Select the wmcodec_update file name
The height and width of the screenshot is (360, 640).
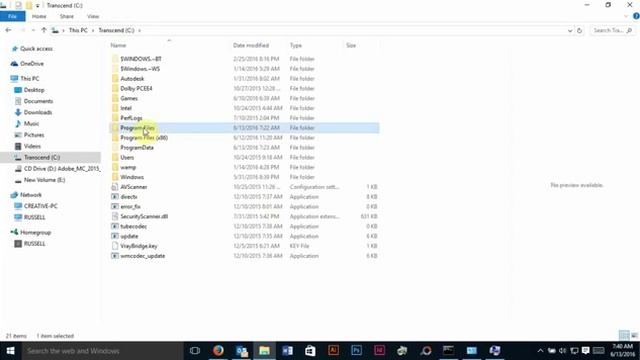point(142,256)
